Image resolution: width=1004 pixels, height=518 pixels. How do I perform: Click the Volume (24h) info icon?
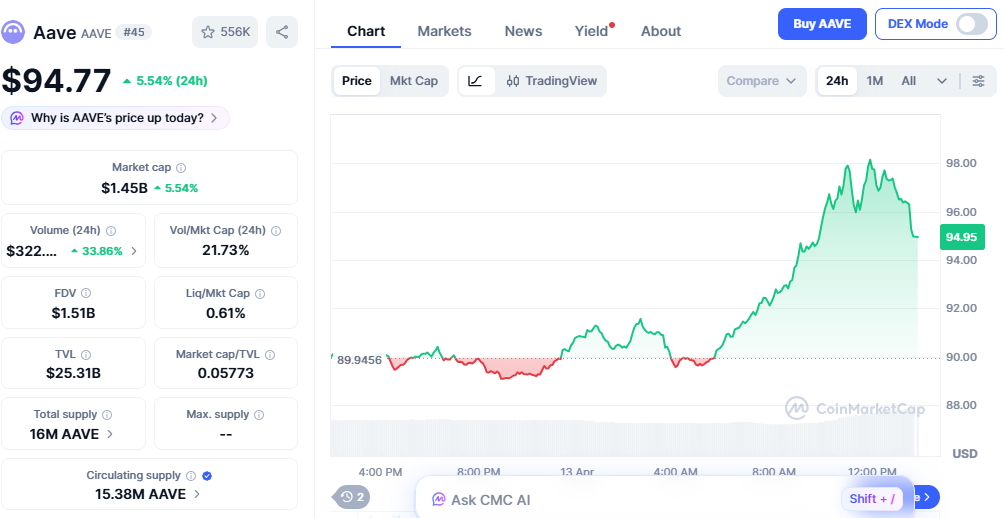coord(111,231)
